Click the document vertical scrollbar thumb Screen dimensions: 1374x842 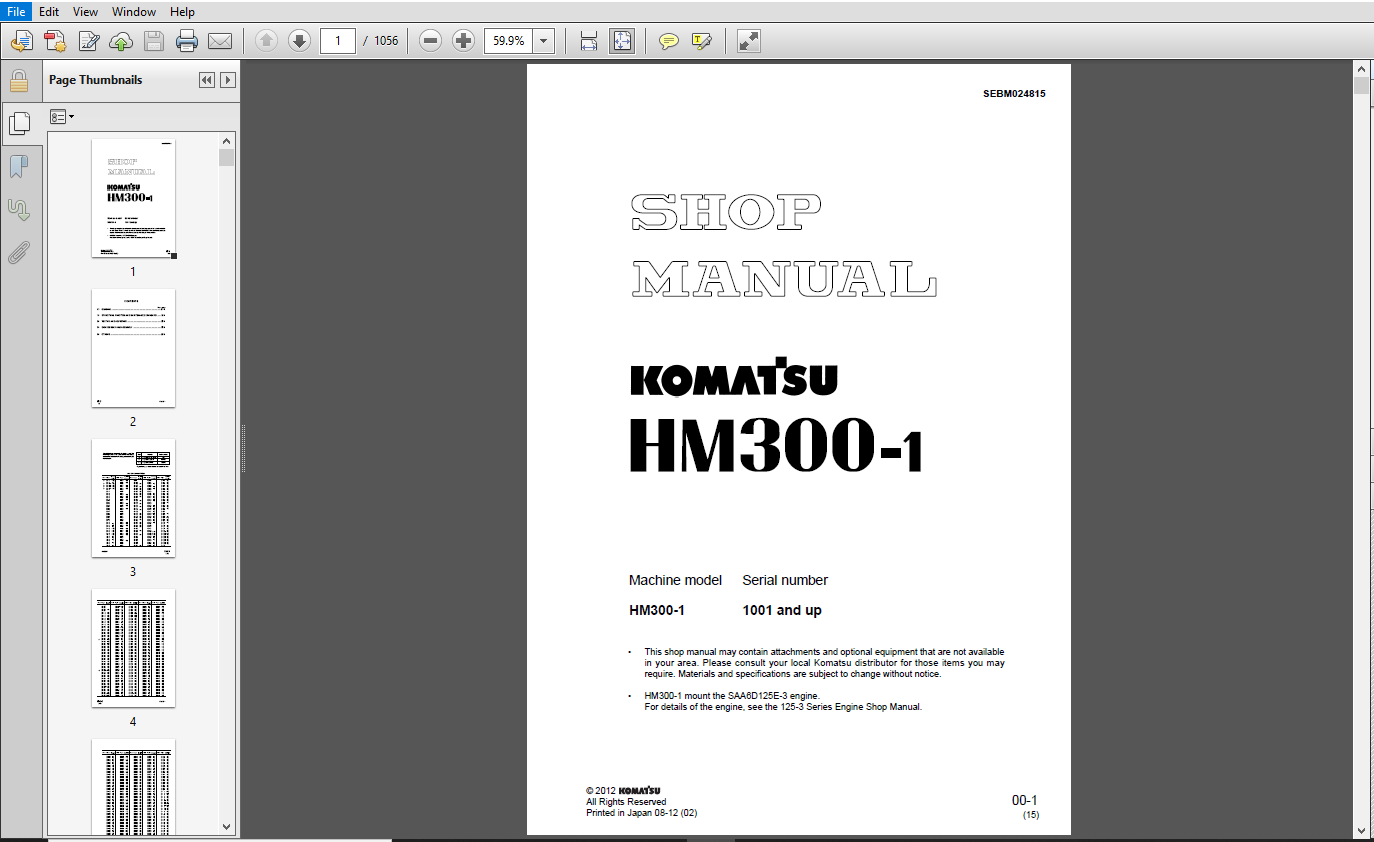[1361, 85]
